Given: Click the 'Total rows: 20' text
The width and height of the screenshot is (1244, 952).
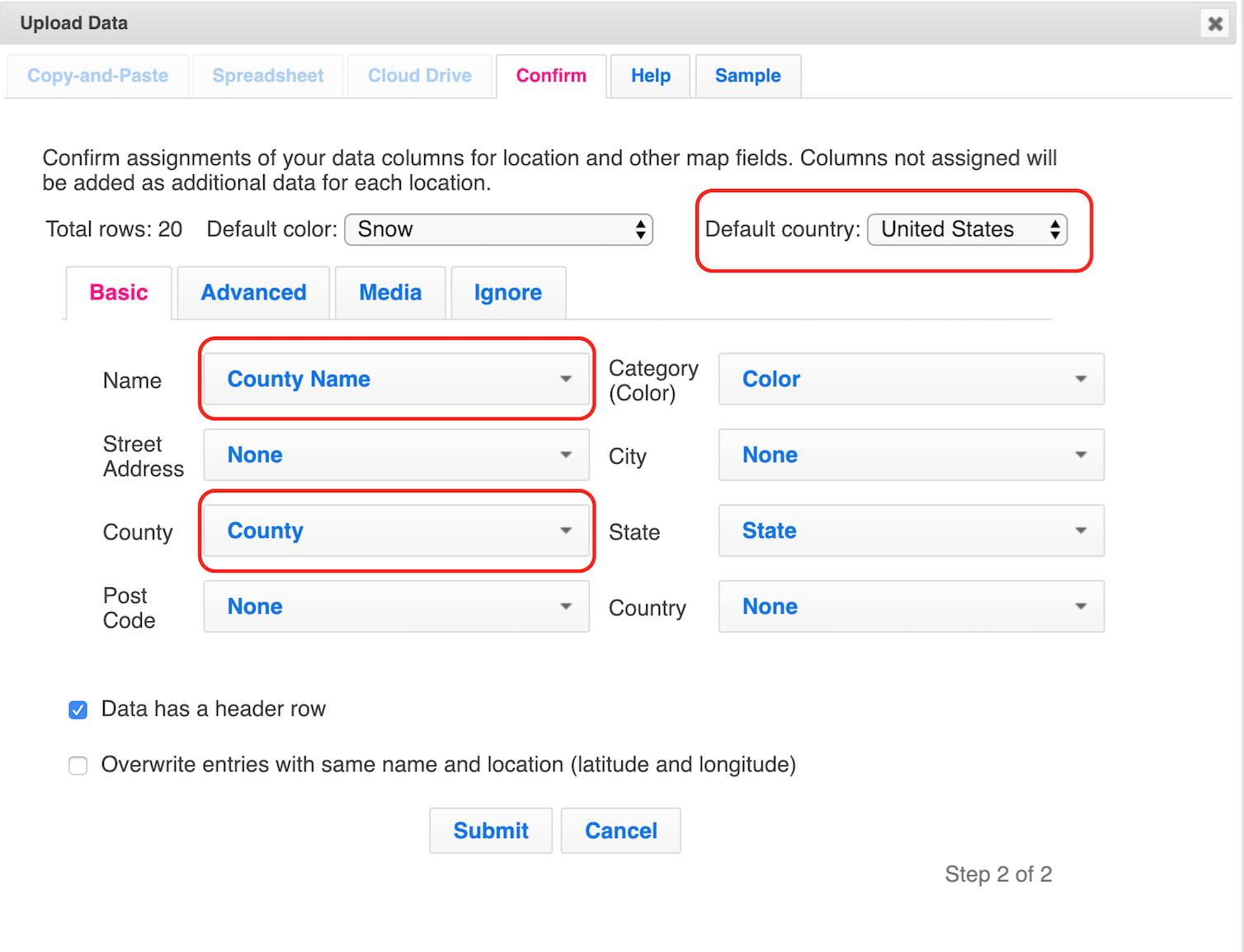Looking at the screenshot, I should coord(114,229).
